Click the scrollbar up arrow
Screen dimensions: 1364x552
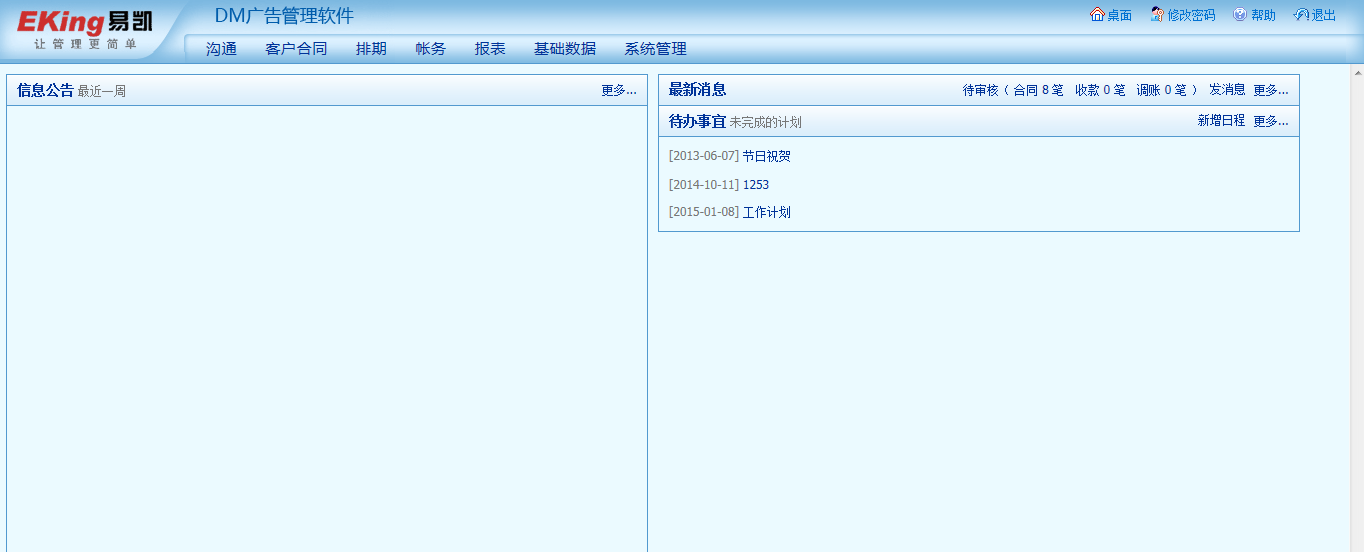coord(1357,72)
